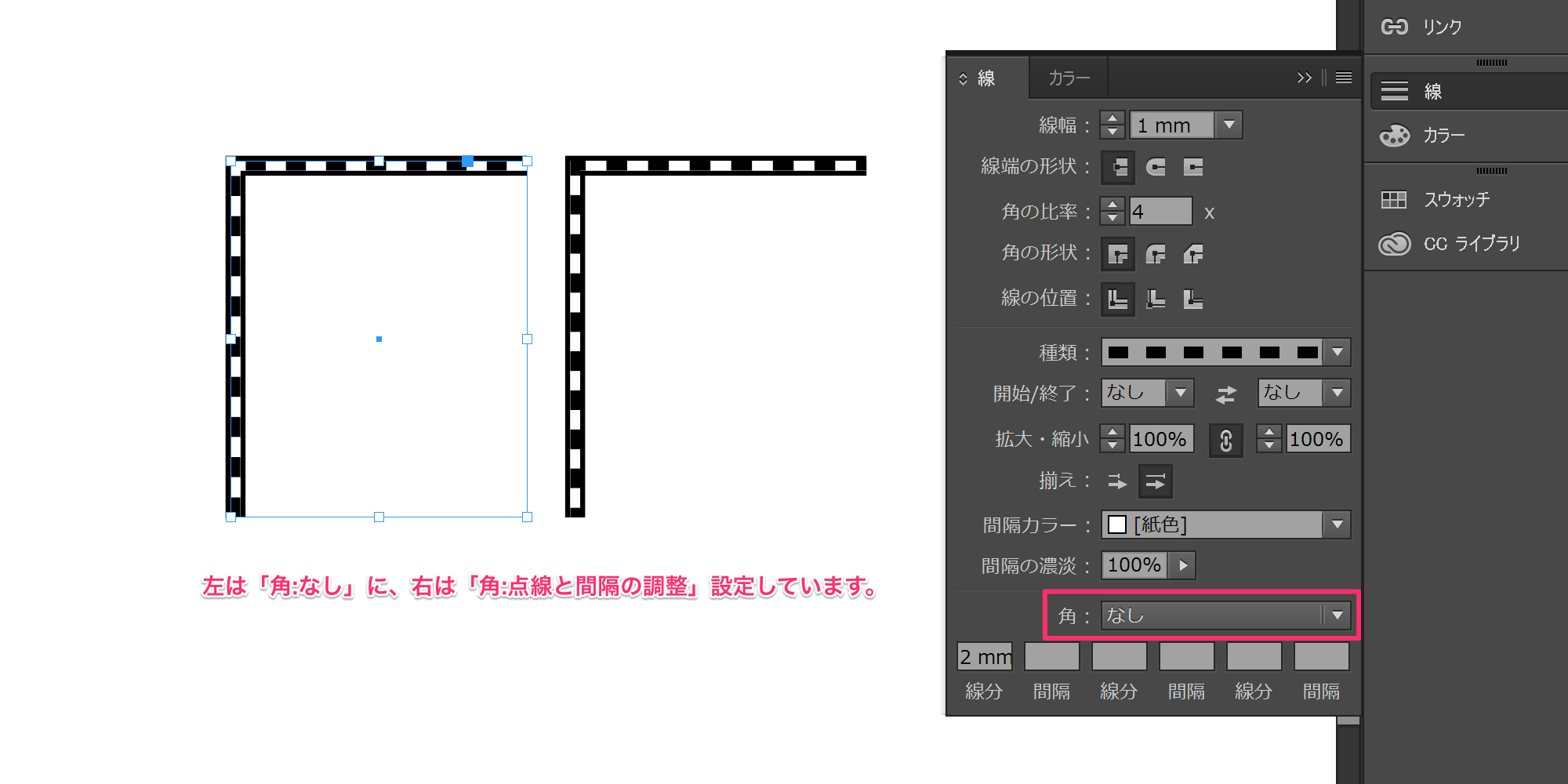Click the third 間隔 gap field
1568x784 pixels.
tap(1322, 656)
